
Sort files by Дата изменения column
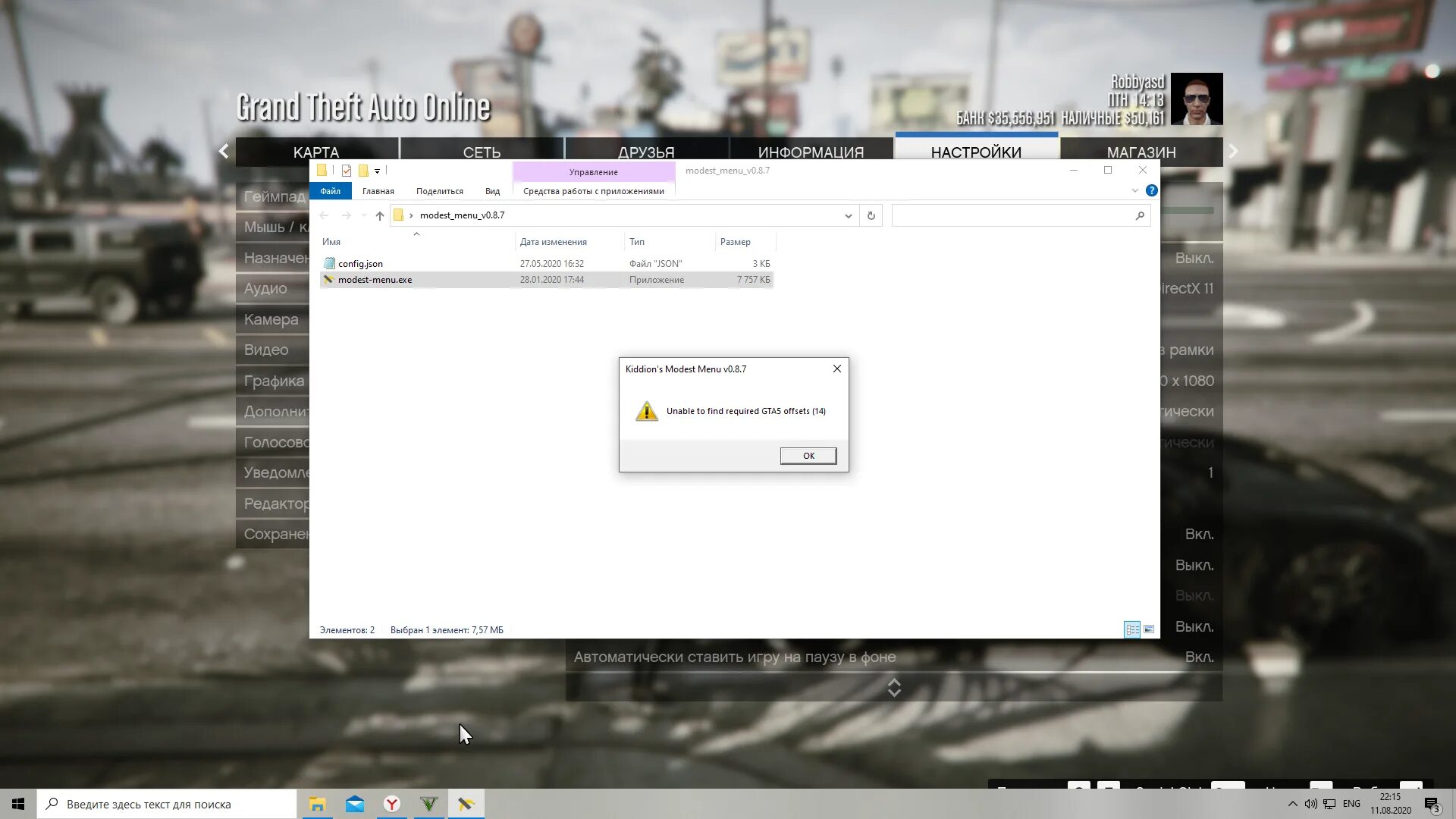coord(570,242)
